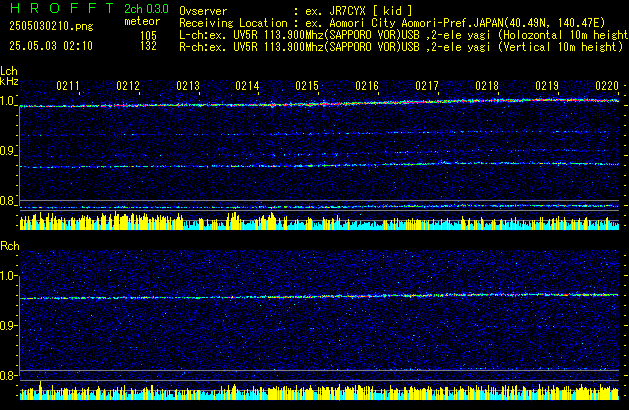Image resolution: width=629 pixels, height=410 pixels.
Task: Click the L-ch UV5R receiver description line
Action: tap(404, 35)
